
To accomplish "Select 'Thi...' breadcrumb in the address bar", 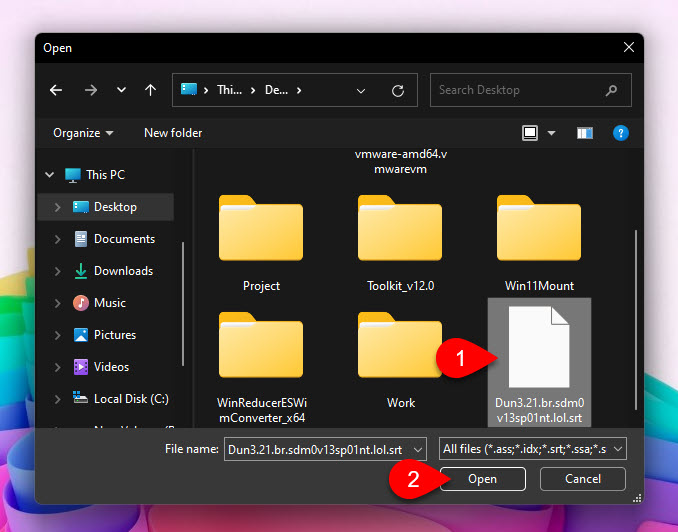I will pyautogui.click(x=229, y=90).
